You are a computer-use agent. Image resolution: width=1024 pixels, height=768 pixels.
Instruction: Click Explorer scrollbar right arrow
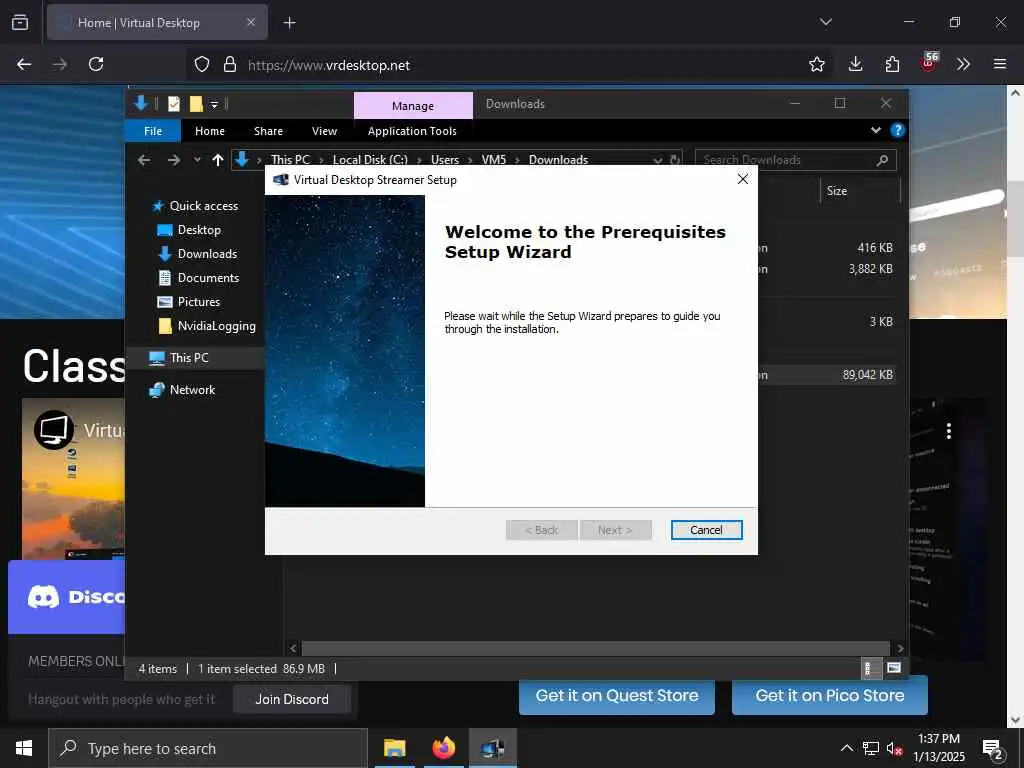click(900, 648)
